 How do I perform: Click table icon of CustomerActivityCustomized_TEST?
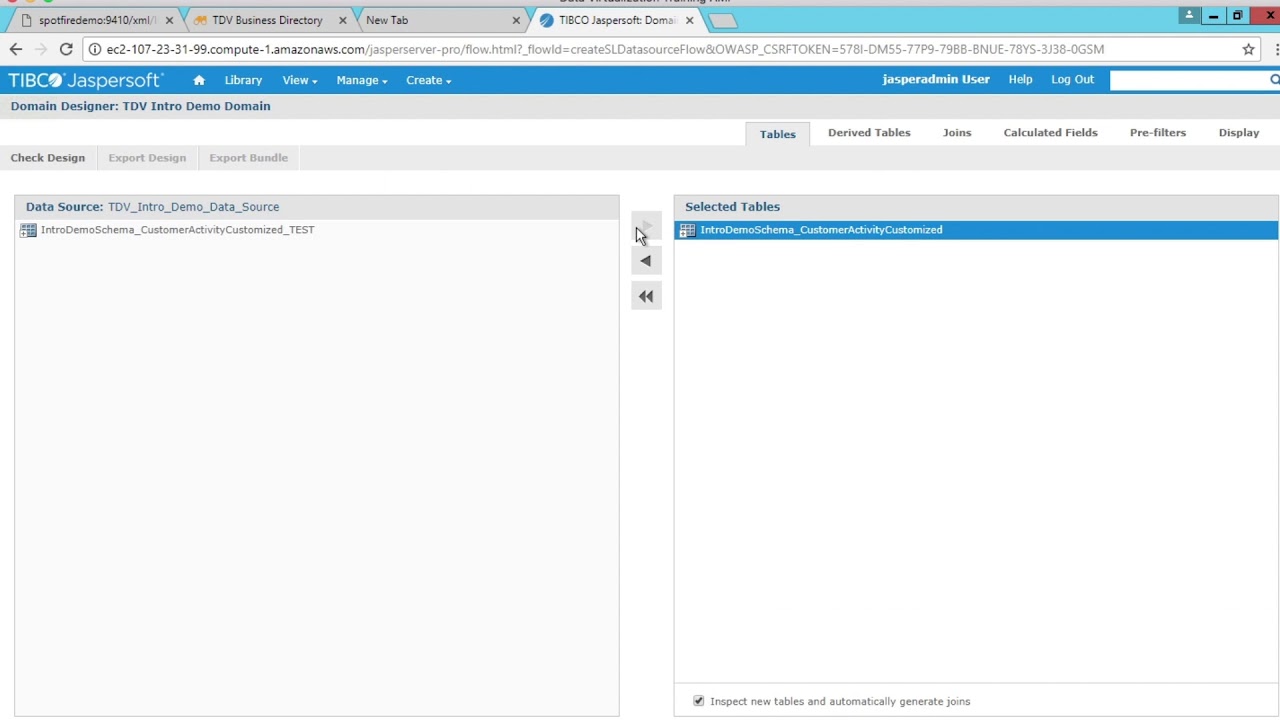click(x=28, y=230)
